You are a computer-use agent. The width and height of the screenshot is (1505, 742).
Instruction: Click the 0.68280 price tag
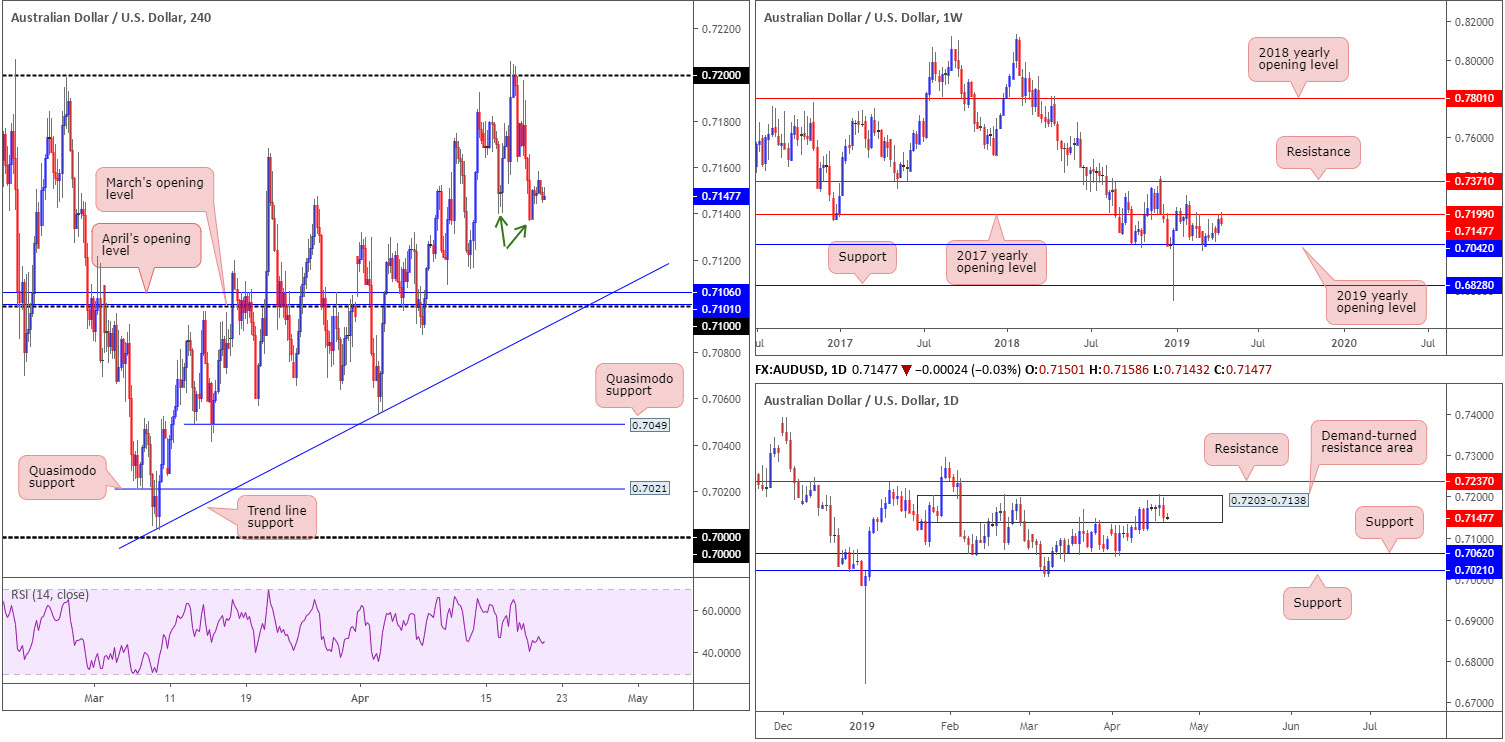[1475, 286]
